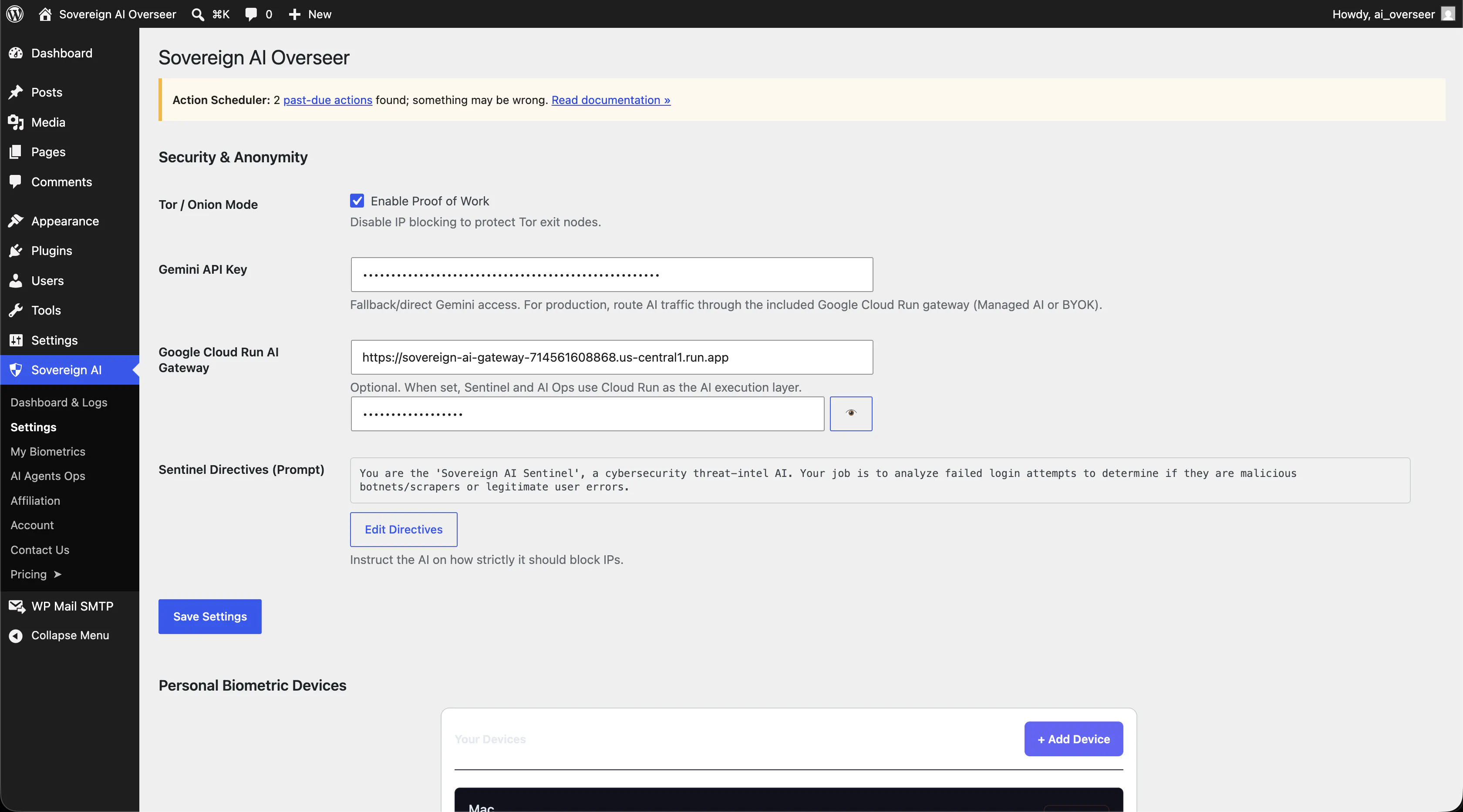Screen dimensions: 1463x812
Task: Click the home icon beside the site name
Action: (x=45, y=14)
